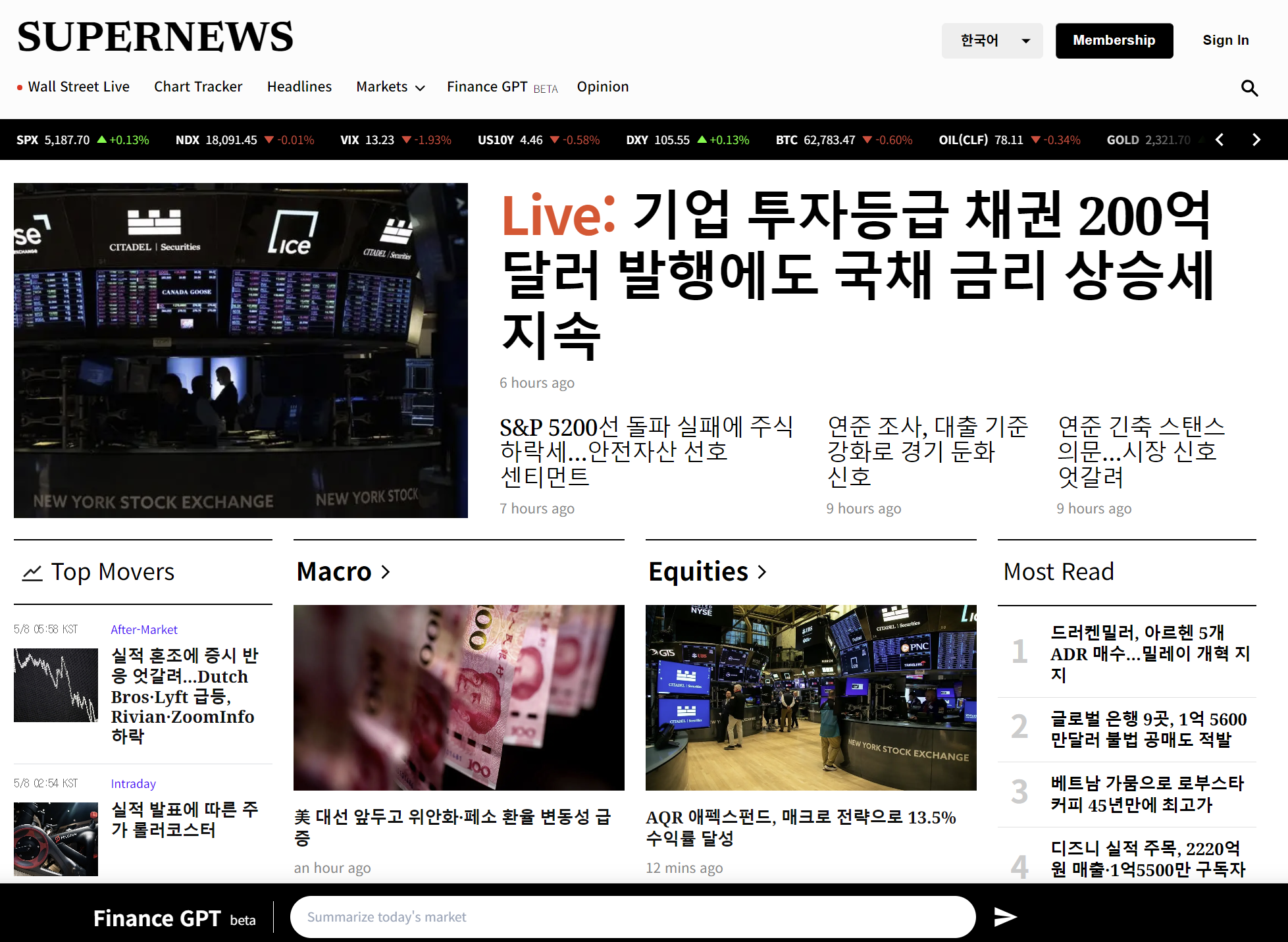This screenshot has width=1288, height=942.
Task: Open the Opinion section
Action: point(603,87)
